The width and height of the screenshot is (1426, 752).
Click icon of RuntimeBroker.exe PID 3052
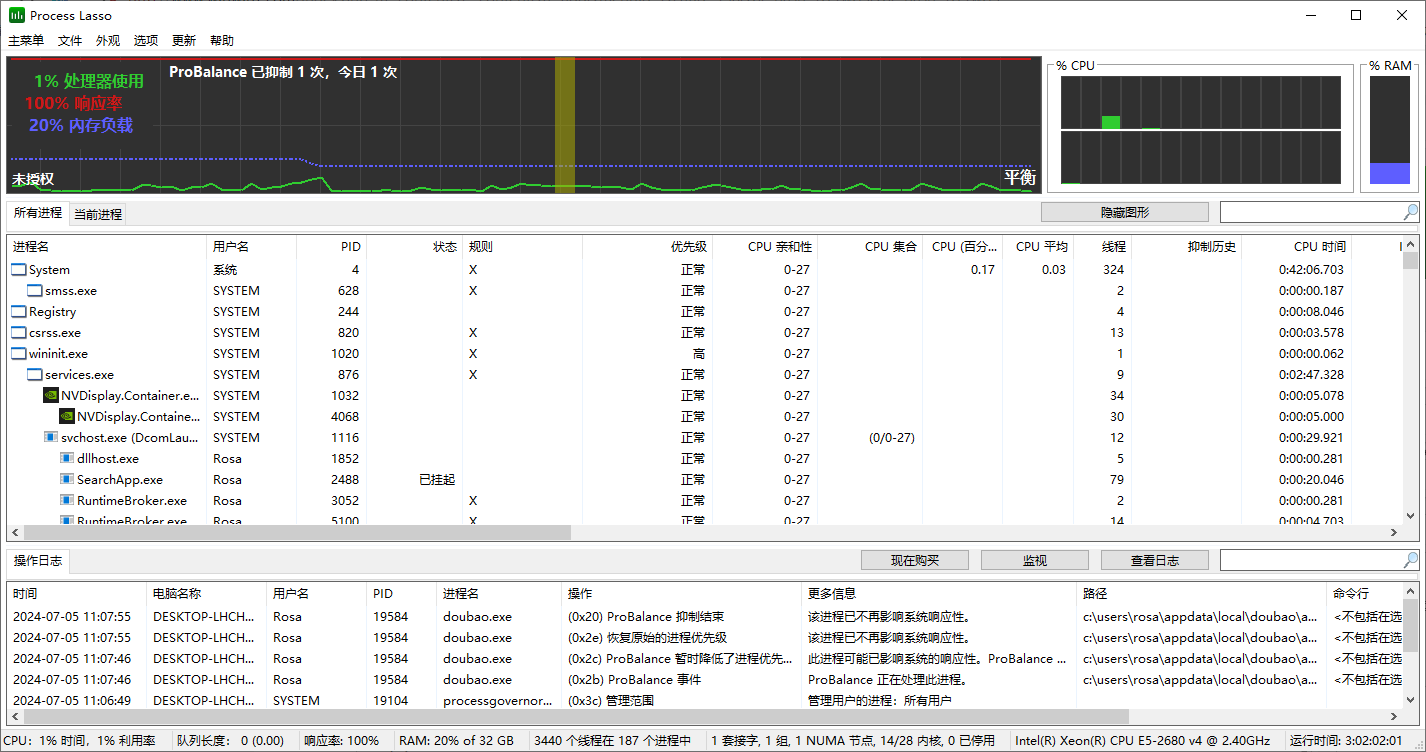67,501
